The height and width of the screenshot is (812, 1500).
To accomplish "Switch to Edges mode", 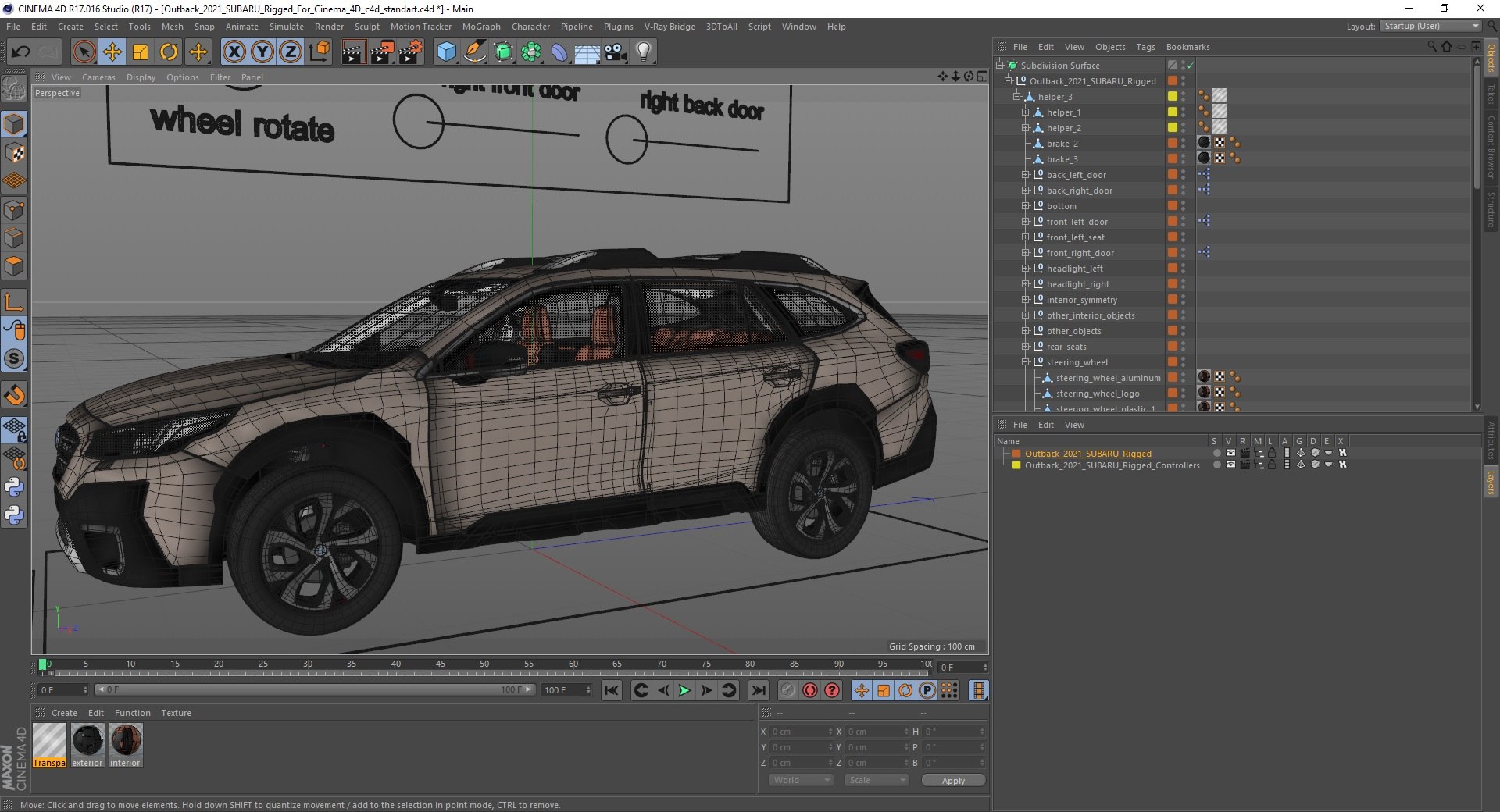I will [14, 238].
